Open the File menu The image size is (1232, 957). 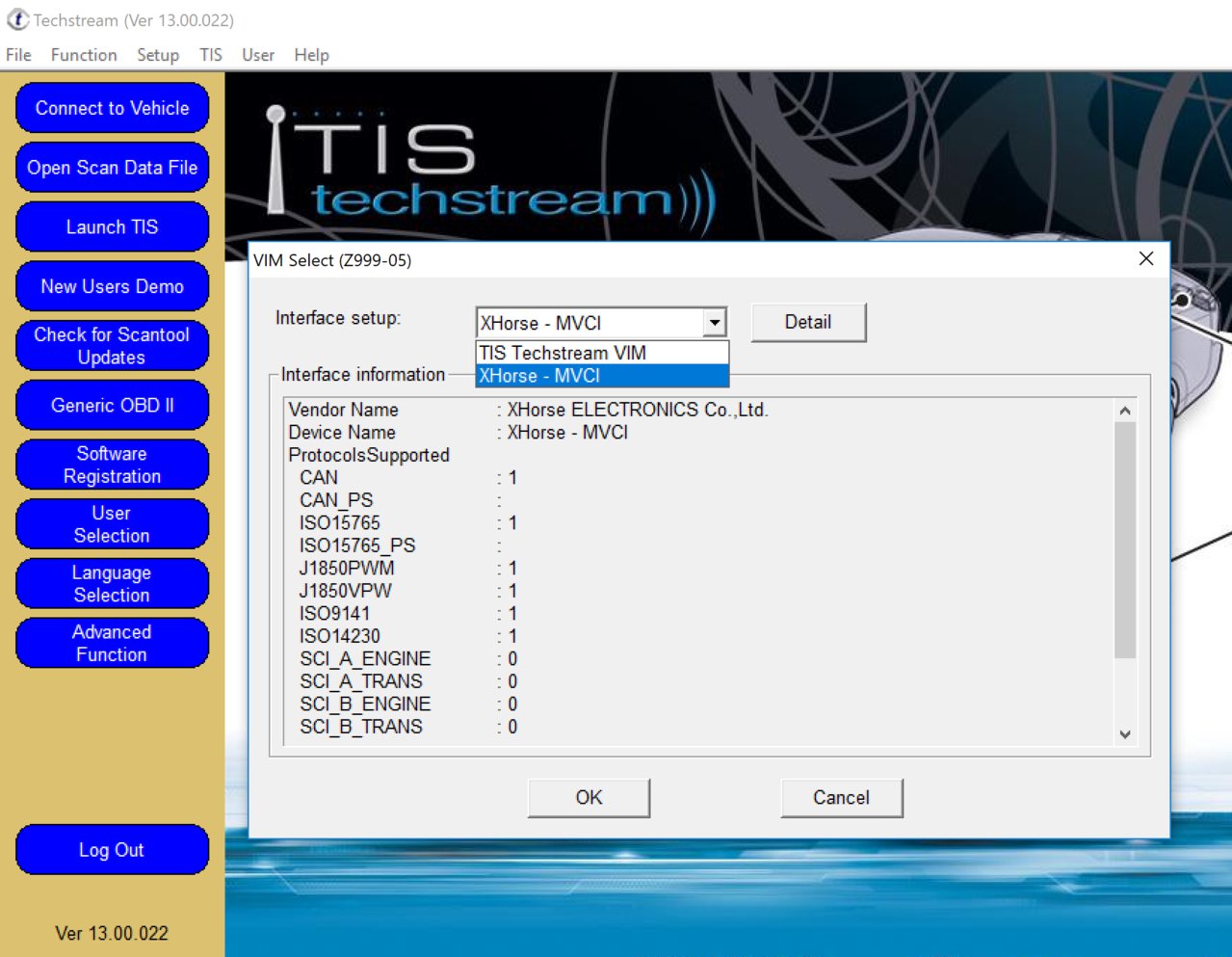18,55
